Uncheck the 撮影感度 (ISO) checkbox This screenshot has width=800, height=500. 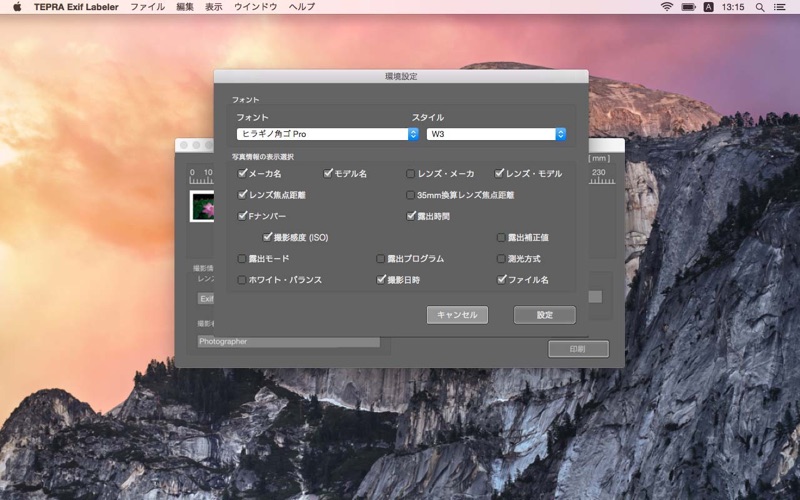(x=267, y=237)
